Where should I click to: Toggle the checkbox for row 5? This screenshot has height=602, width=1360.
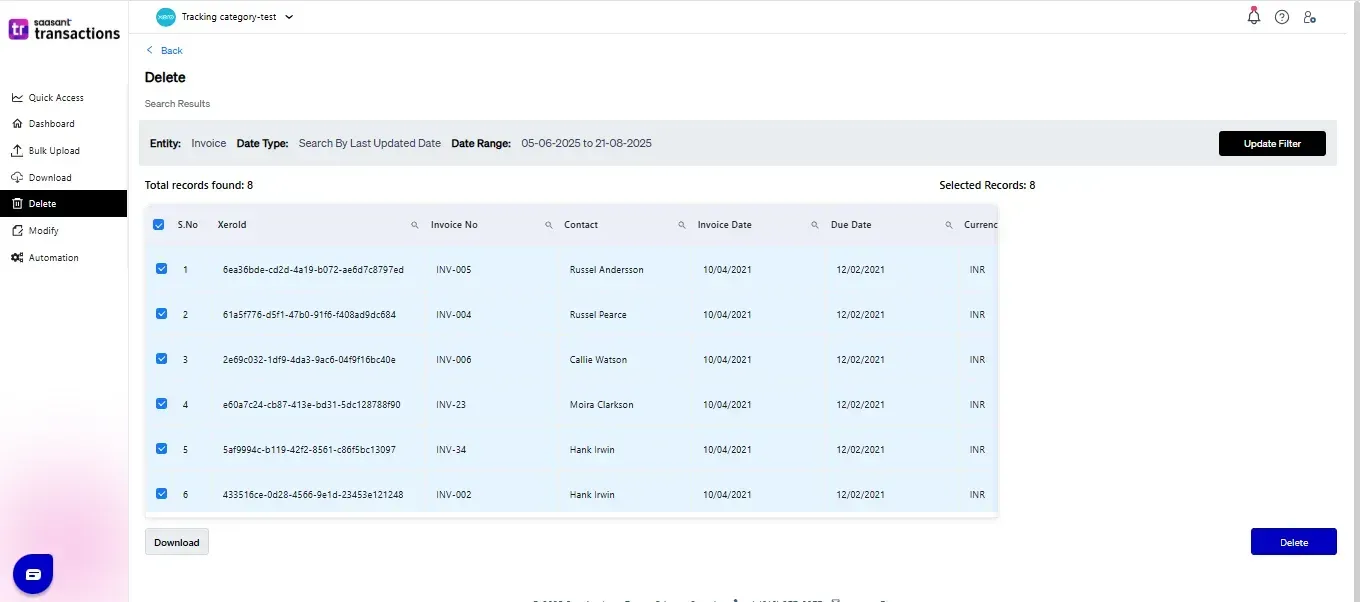[x=162, y=449]
